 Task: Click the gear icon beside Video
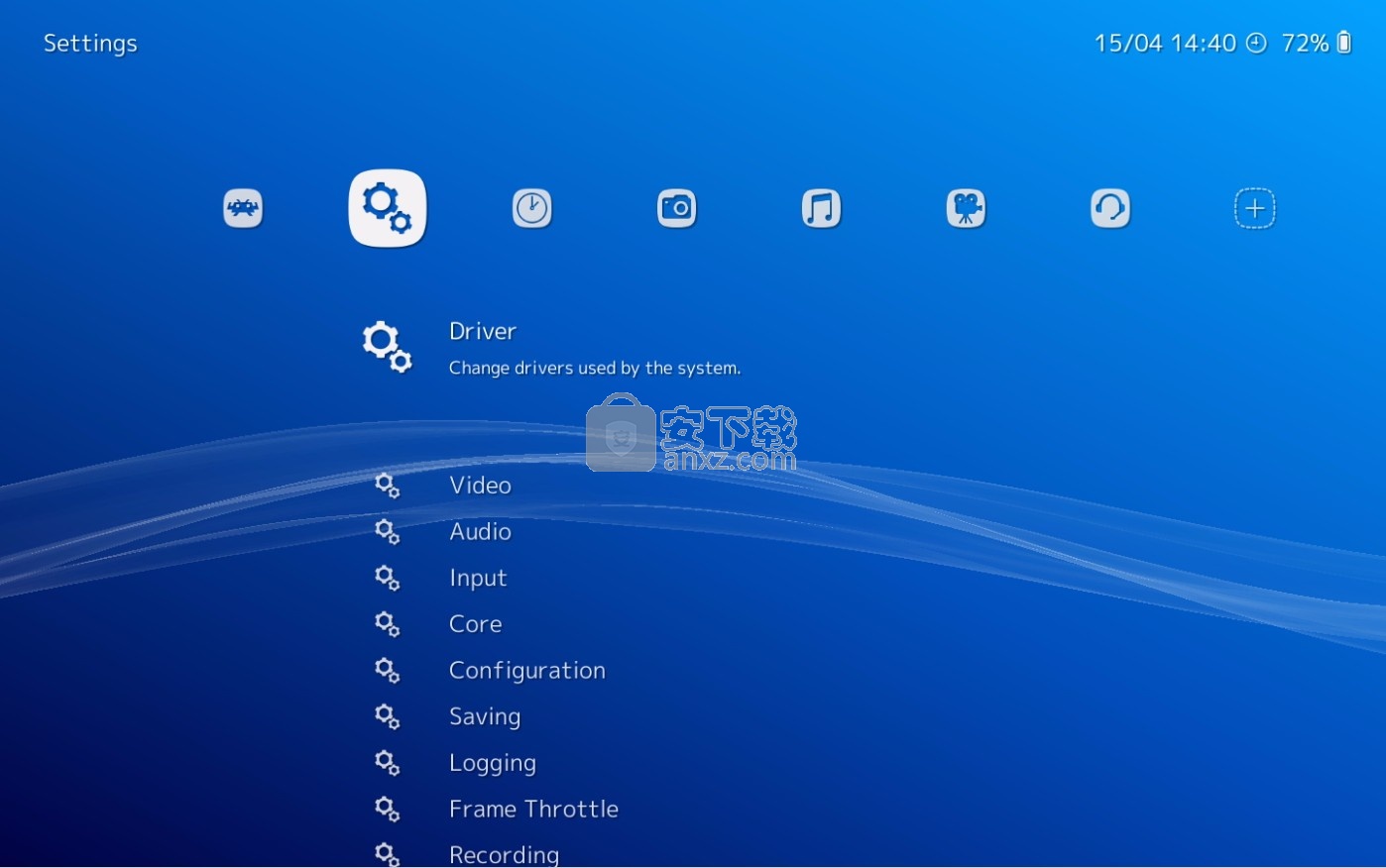[387, 486]
